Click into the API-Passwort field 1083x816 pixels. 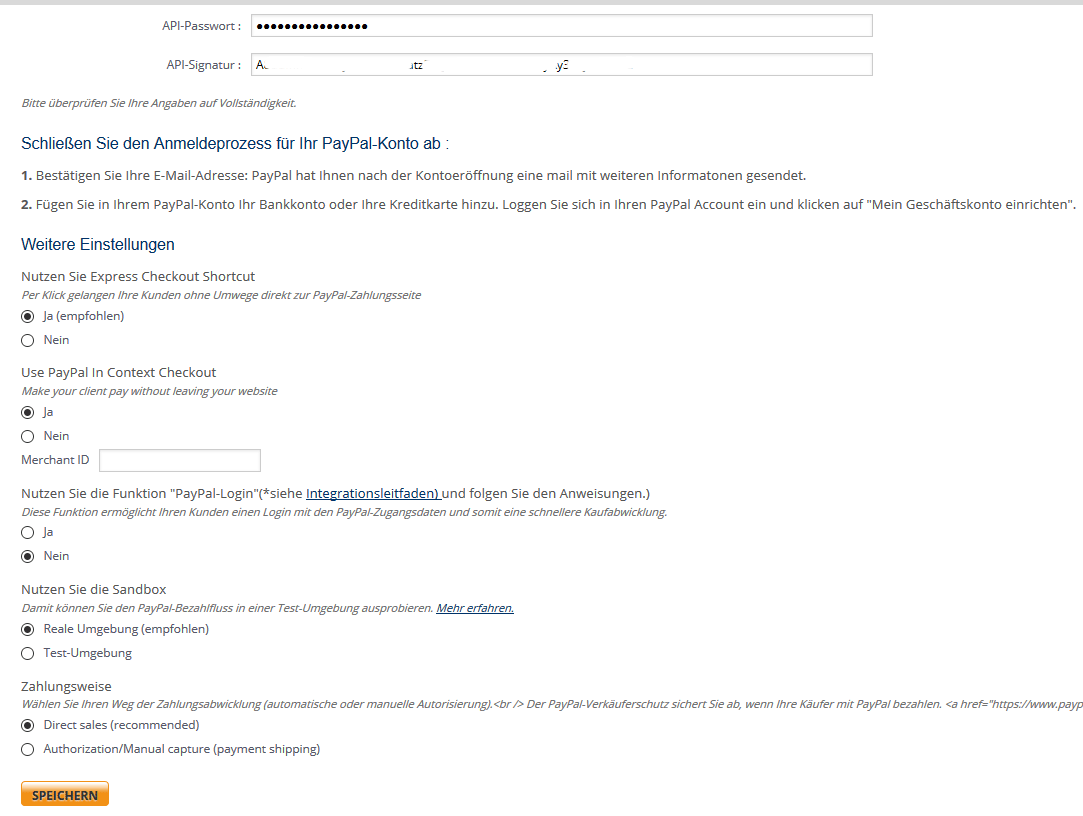(x=562, y=26)
